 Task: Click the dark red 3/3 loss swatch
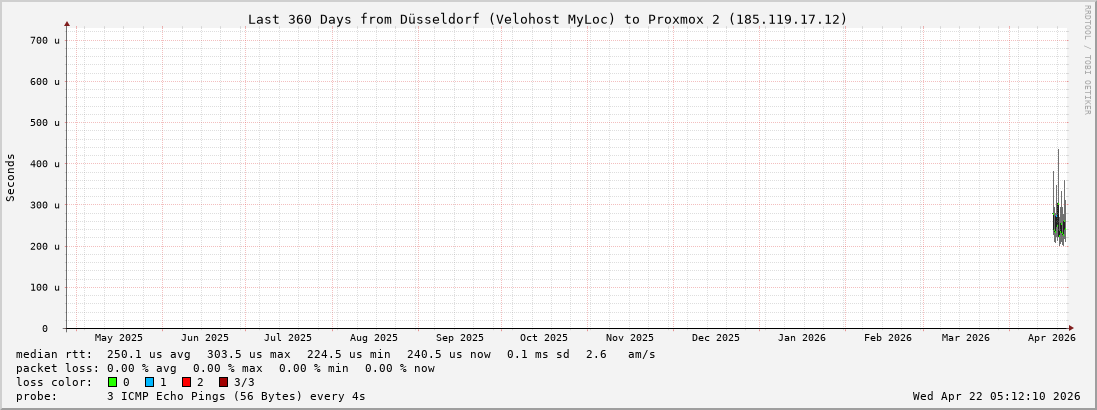(x=223, y=382)
